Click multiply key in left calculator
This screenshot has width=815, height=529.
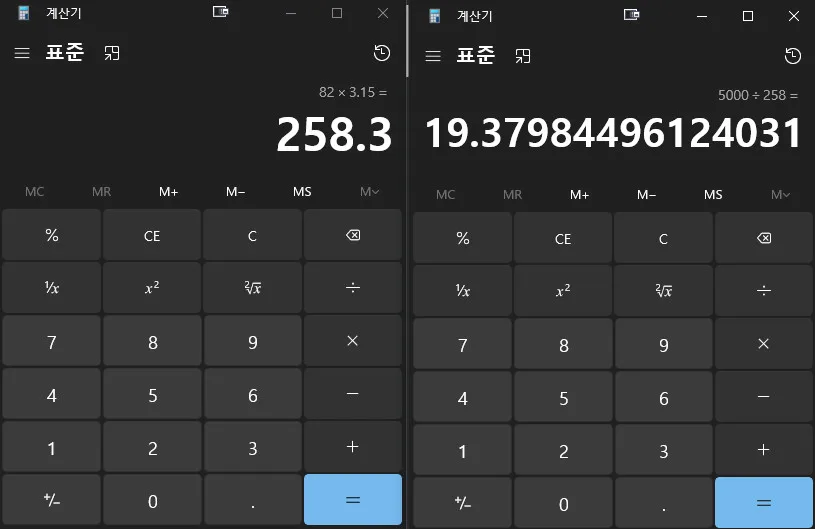[x=353, y=341]
